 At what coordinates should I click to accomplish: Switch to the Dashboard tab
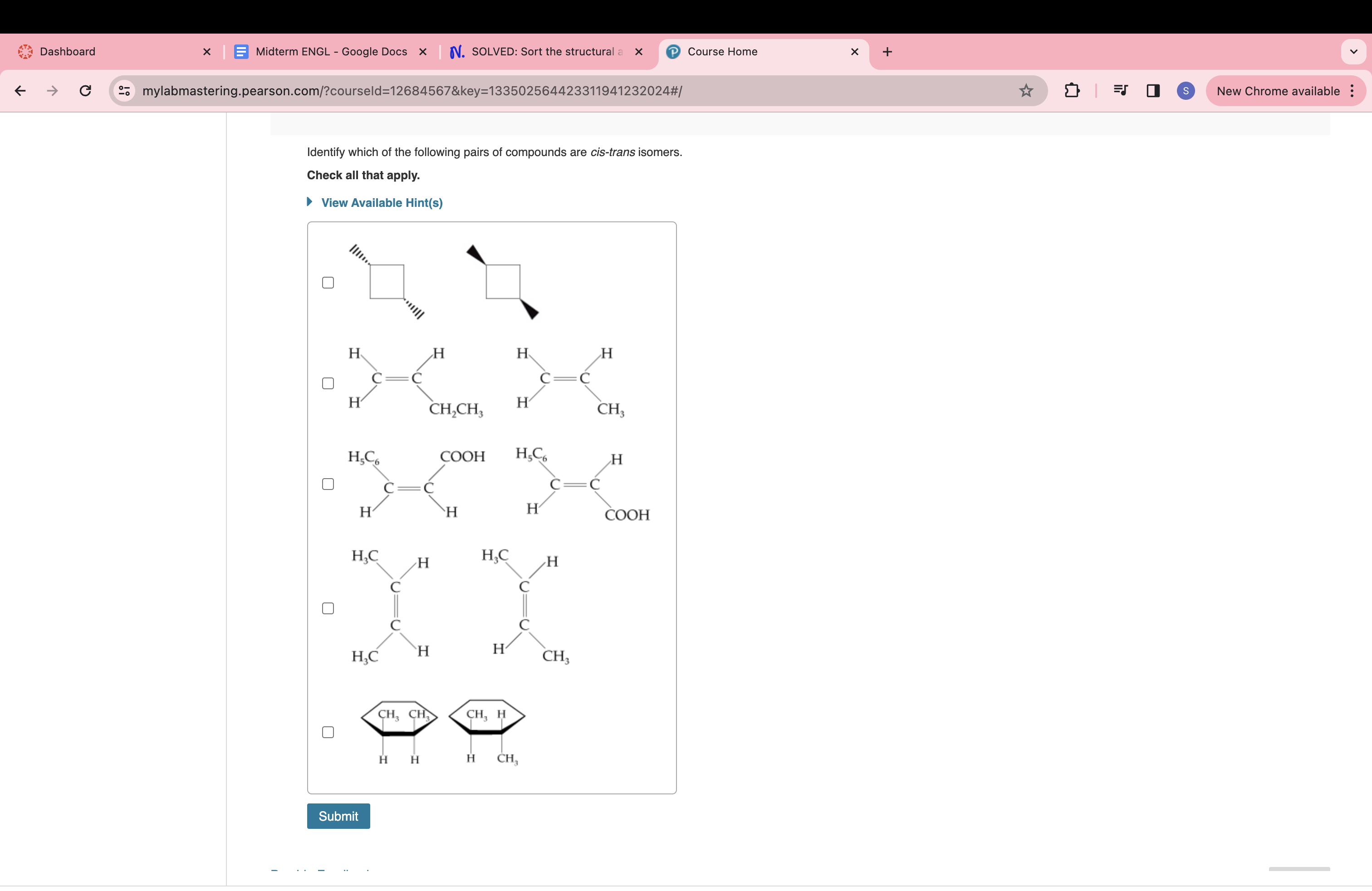(x=68, y=52)
